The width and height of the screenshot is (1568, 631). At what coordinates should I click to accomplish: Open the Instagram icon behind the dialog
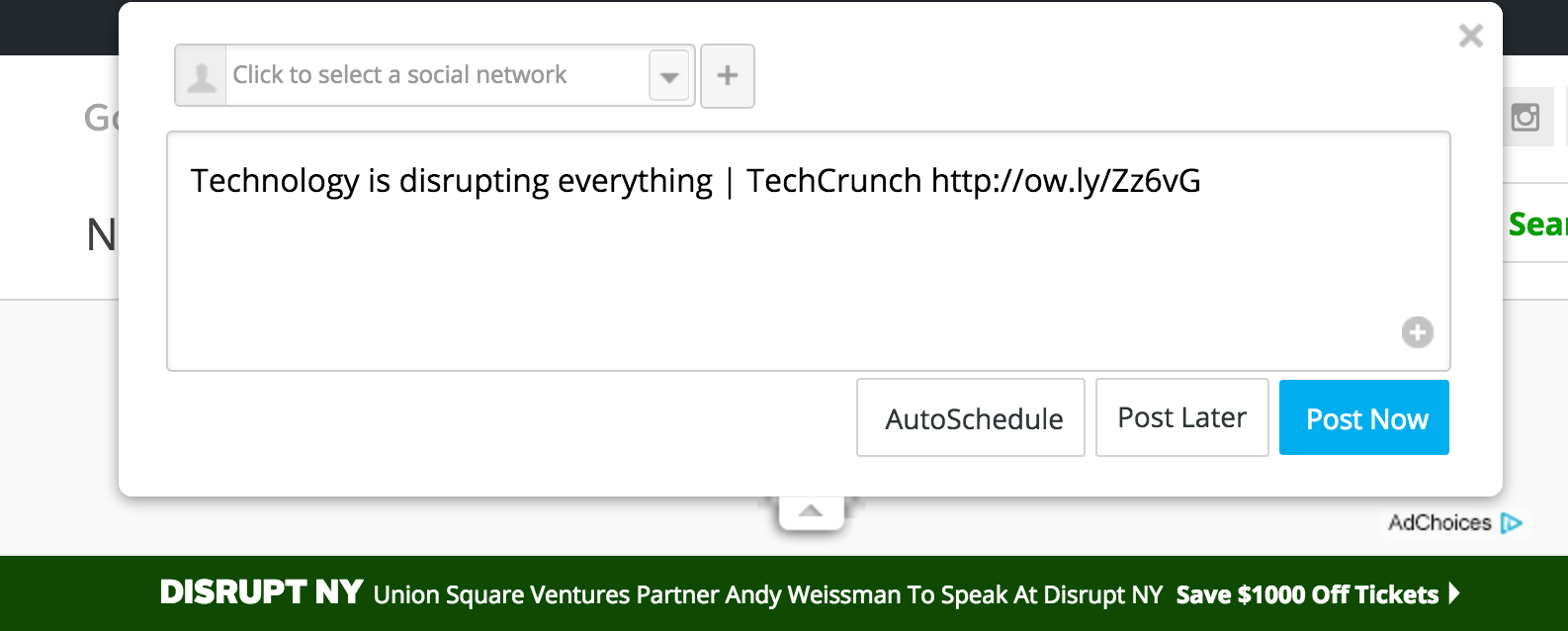pos(1525,118)
